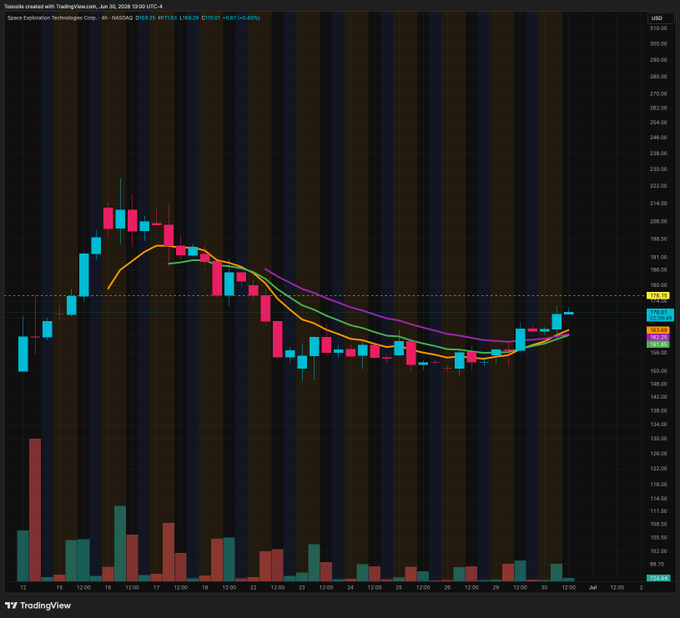680x618 pixels.
Task: Click the 156.00 price axis value
Action: [x=658, y=353]
